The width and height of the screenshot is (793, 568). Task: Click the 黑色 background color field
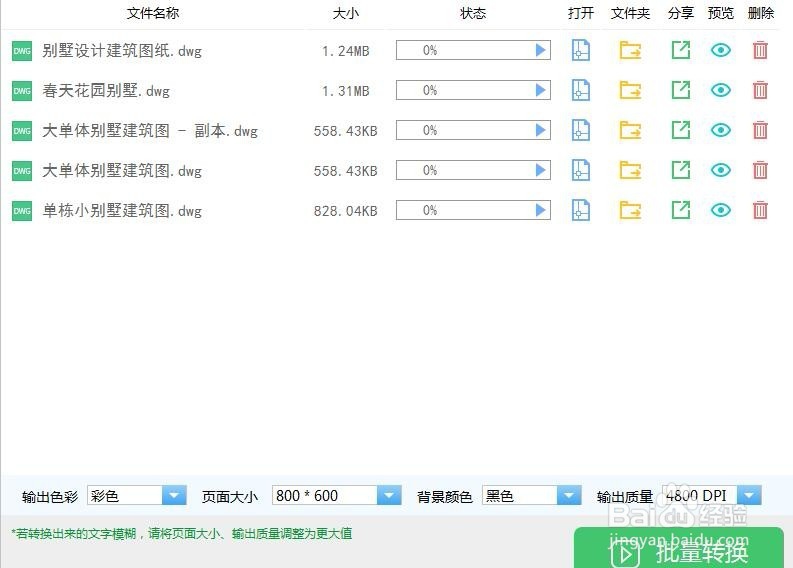(519, 495)
